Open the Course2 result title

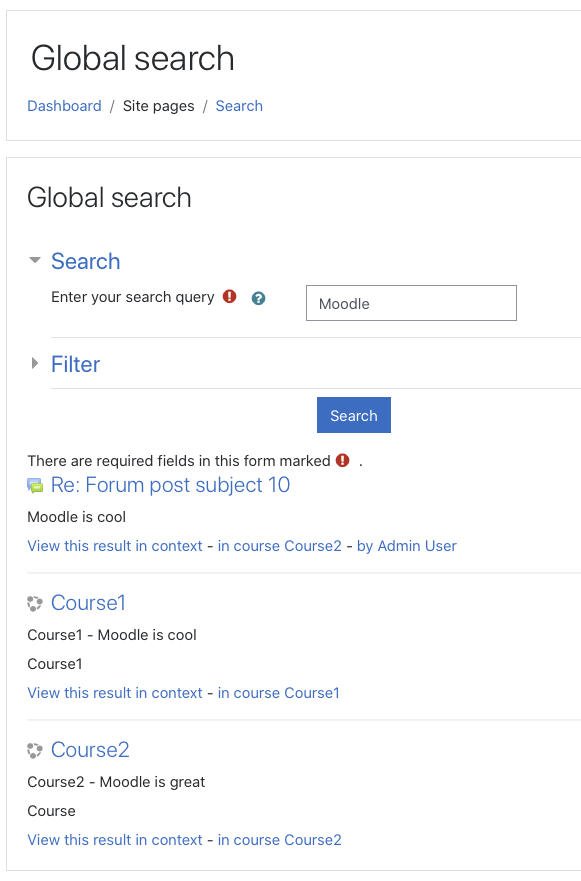tap(90, 750)
